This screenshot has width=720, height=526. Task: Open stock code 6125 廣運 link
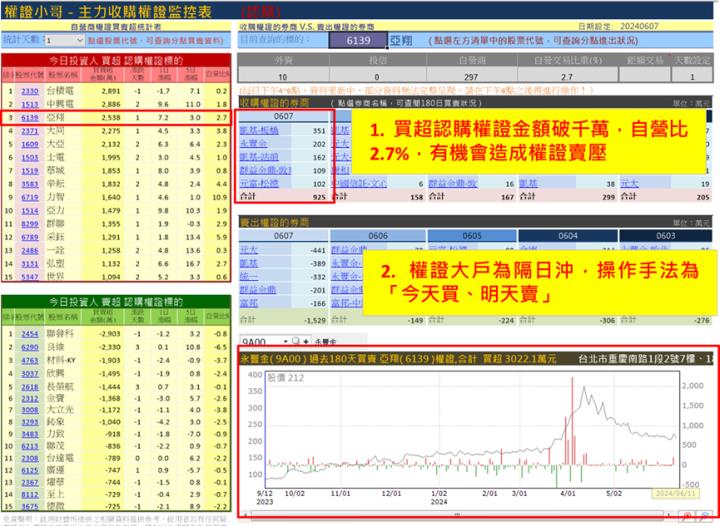click(30, 470)
